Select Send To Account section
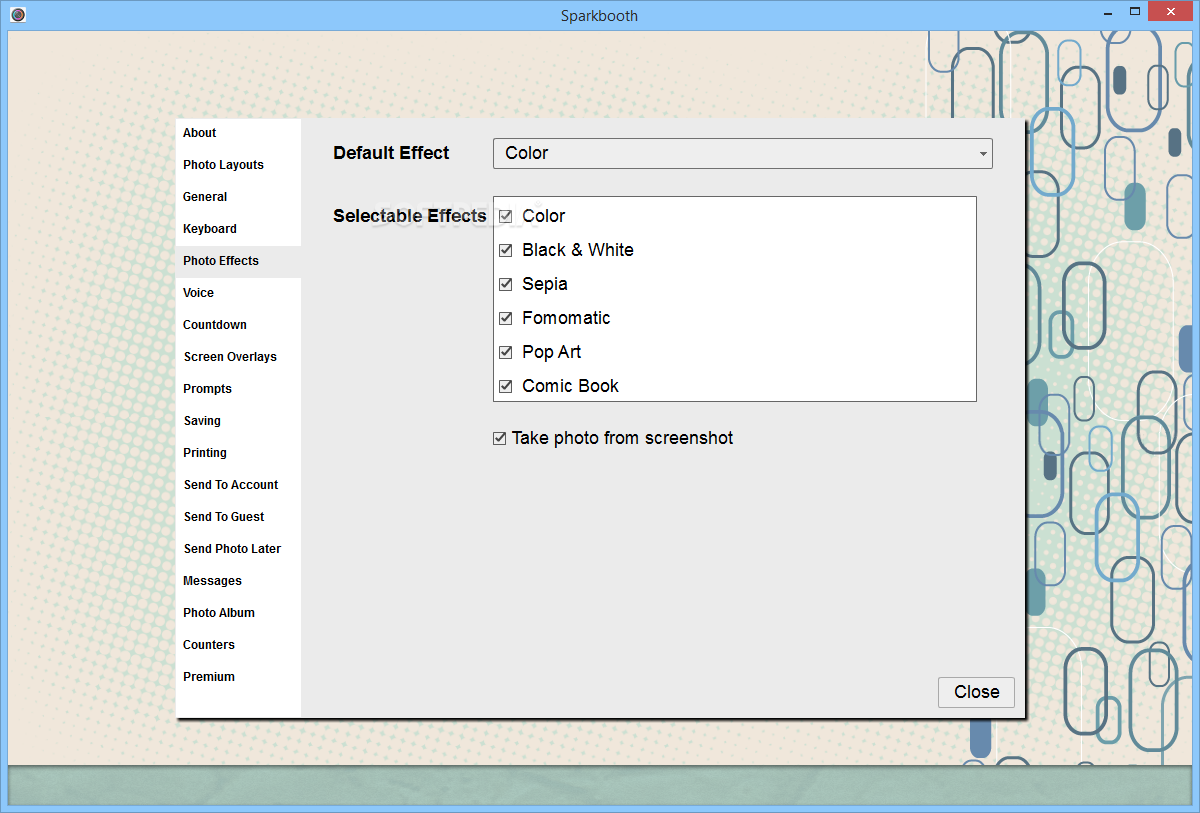The width and height of the screenshot is (1200, 813). pyautogui.click(x=238, y=485)
